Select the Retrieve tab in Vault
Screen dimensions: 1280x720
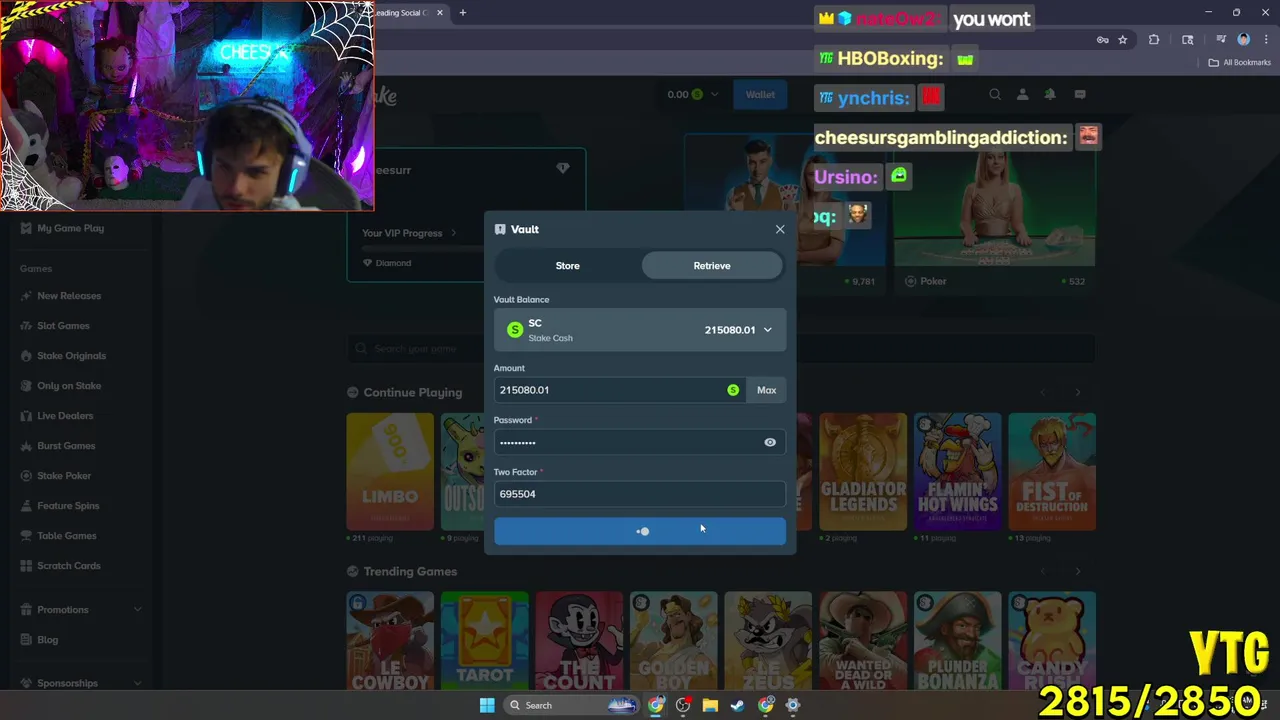pyautogui.click(x=712, y=266)
